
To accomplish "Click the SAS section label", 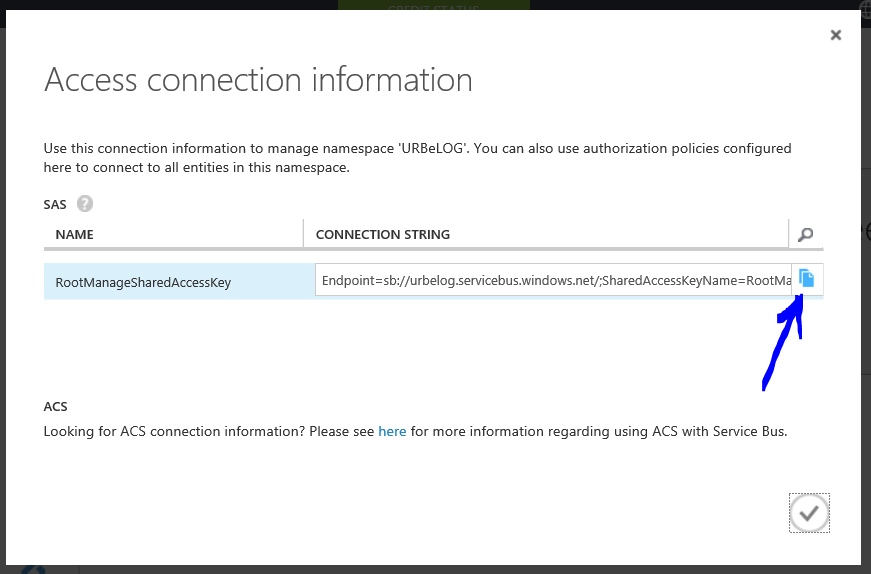I will 55,204.
